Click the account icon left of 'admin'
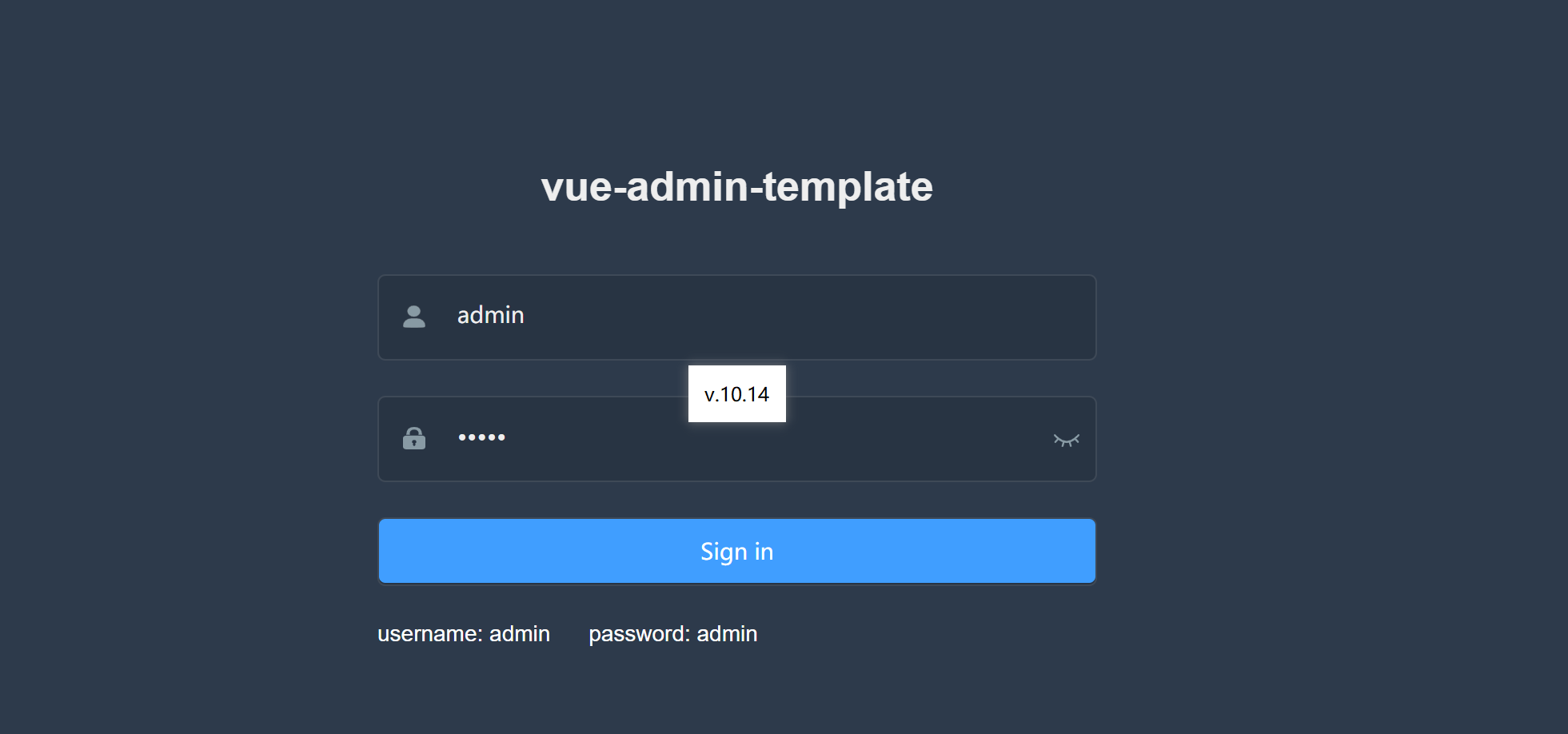This screenshot has width=1568, height=734. (x=415, y=317)
